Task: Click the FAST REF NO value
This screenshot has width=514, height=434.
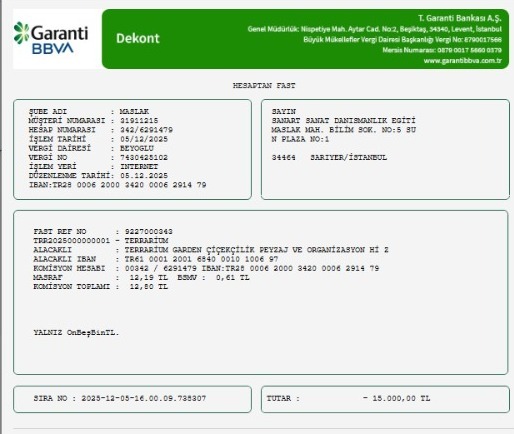Action: (149, 231)
